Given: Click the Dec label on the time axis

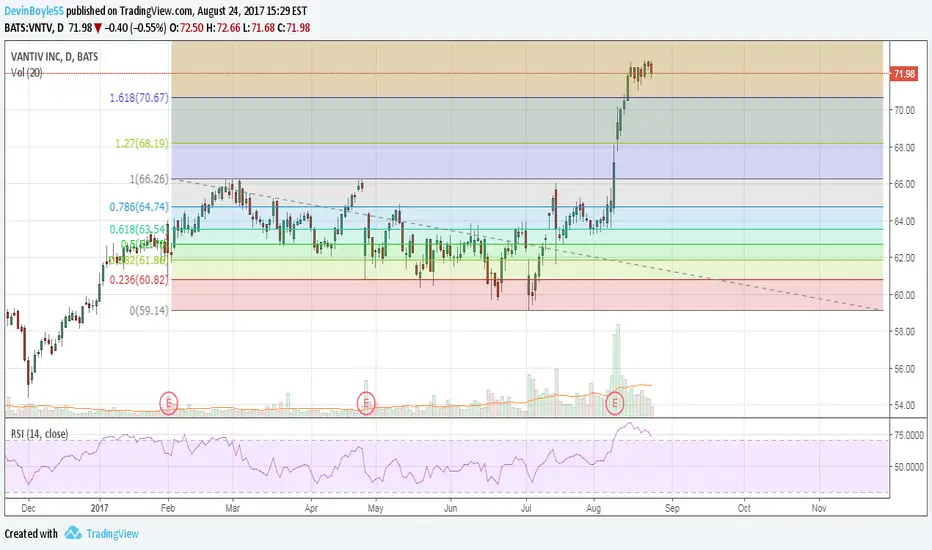Looking at the screenshot, I should 28,508.
